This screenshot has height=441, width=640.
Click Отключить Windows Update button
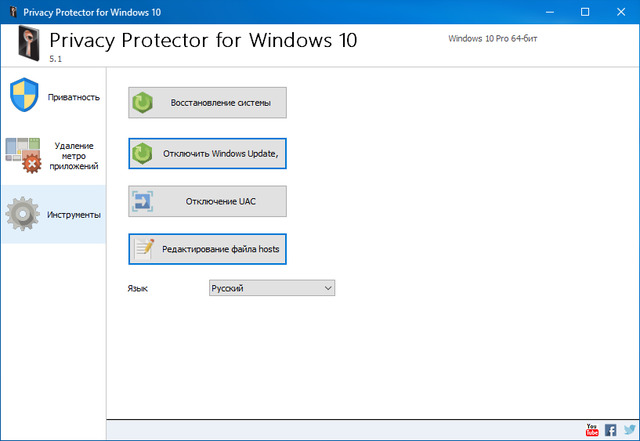point(207,154)
